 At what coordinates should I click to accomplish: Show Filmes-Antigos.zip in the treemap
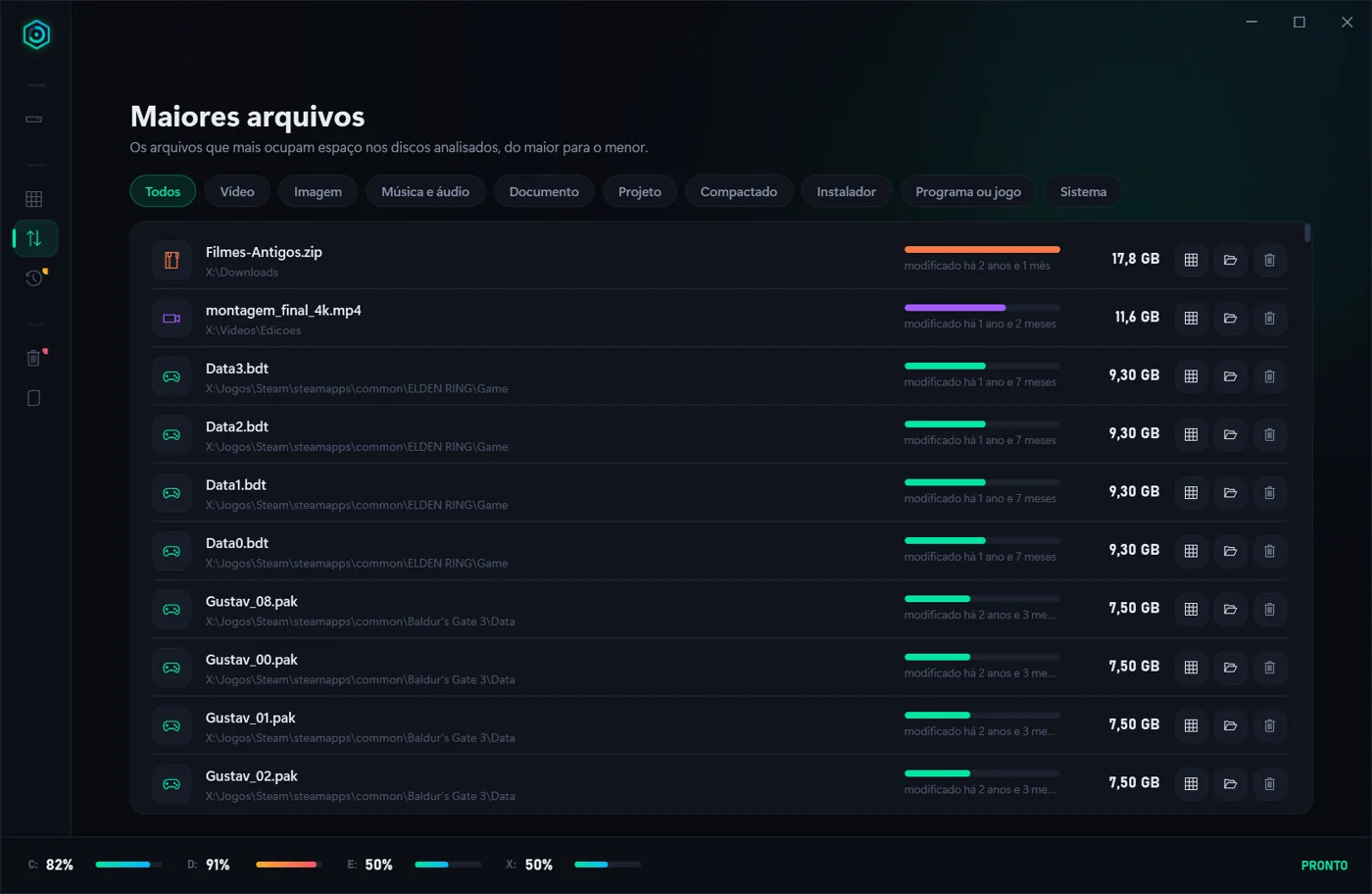tap(1191, 260)
